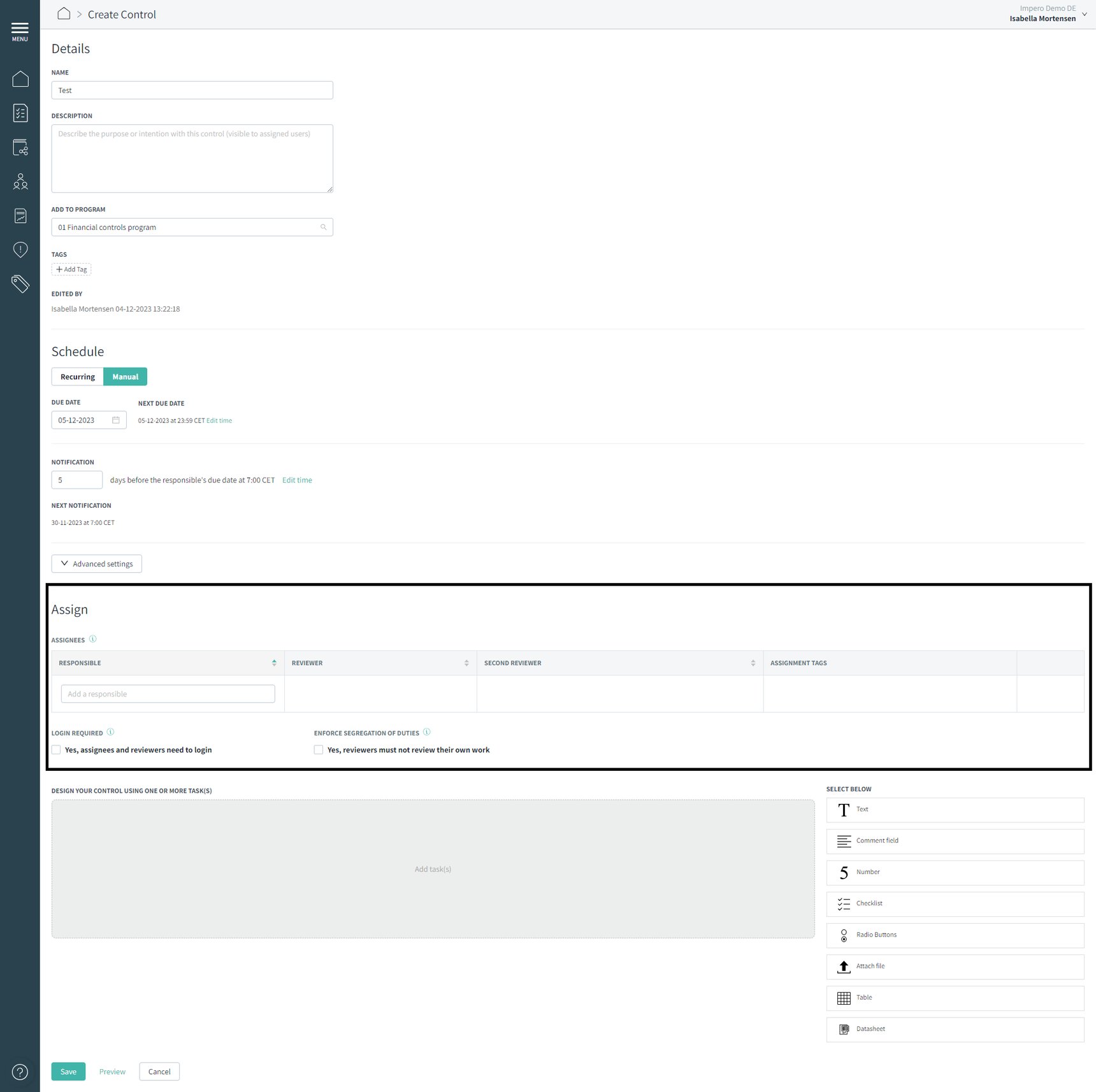Click the Assignees info icon
This screenshot has height=1092, width=1096.
coord(93,639)
